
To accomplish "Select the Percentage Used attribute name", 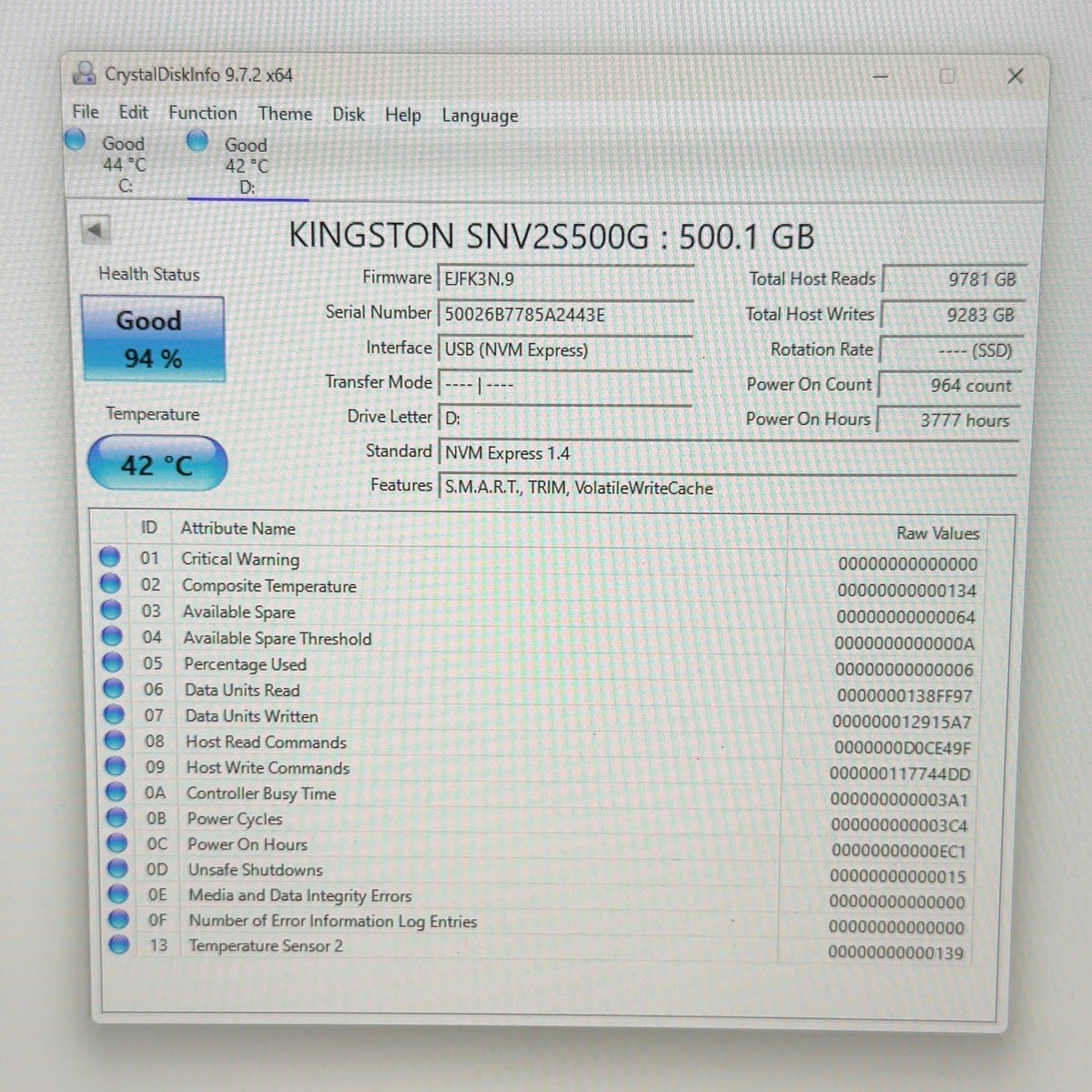I will [x=245, y=665].
